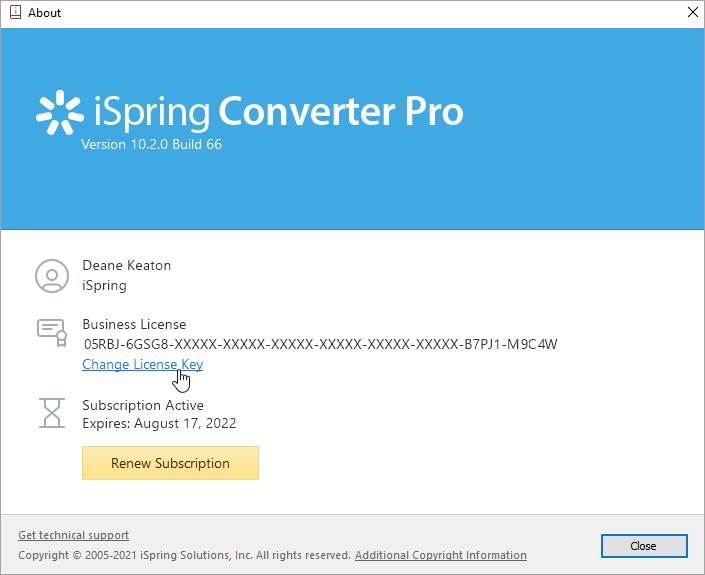
Task: Click the iSpring company name under user
Action: pyautogui.click(x=104, y=285)
